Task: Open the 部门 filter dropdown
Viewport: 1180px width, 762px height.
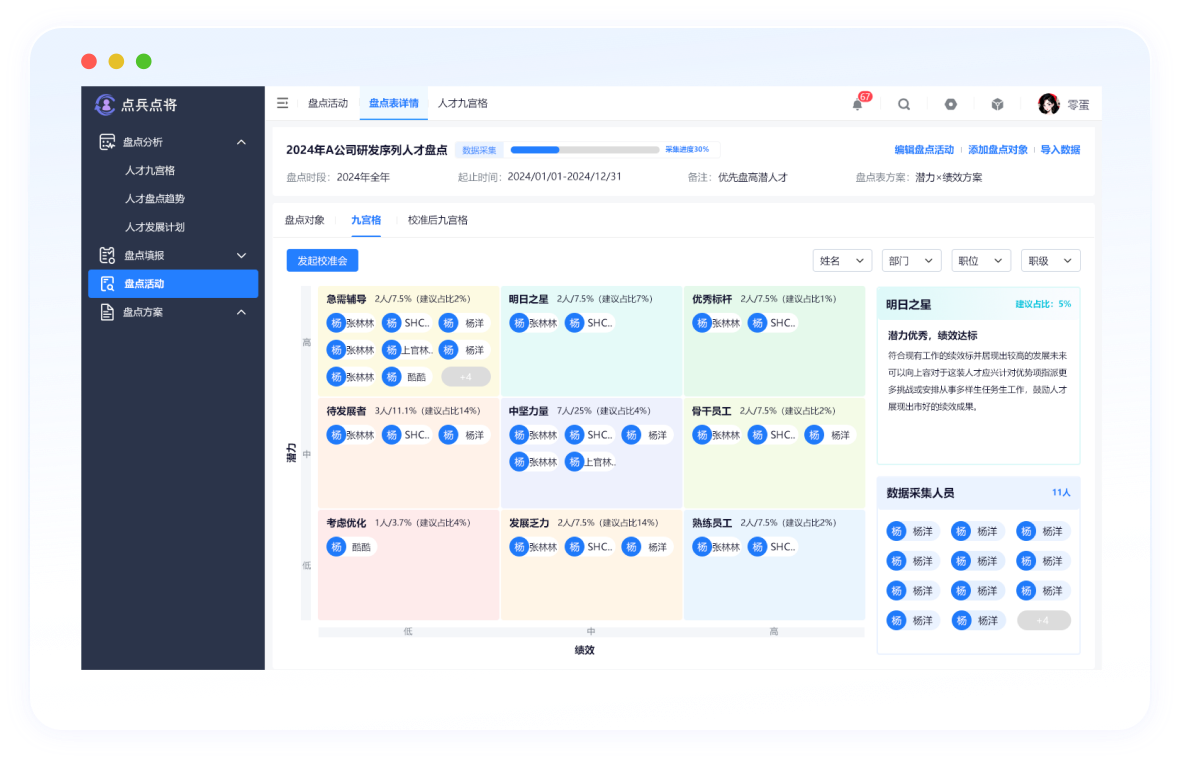Action: pyautogui.click(x=911, y=261)
